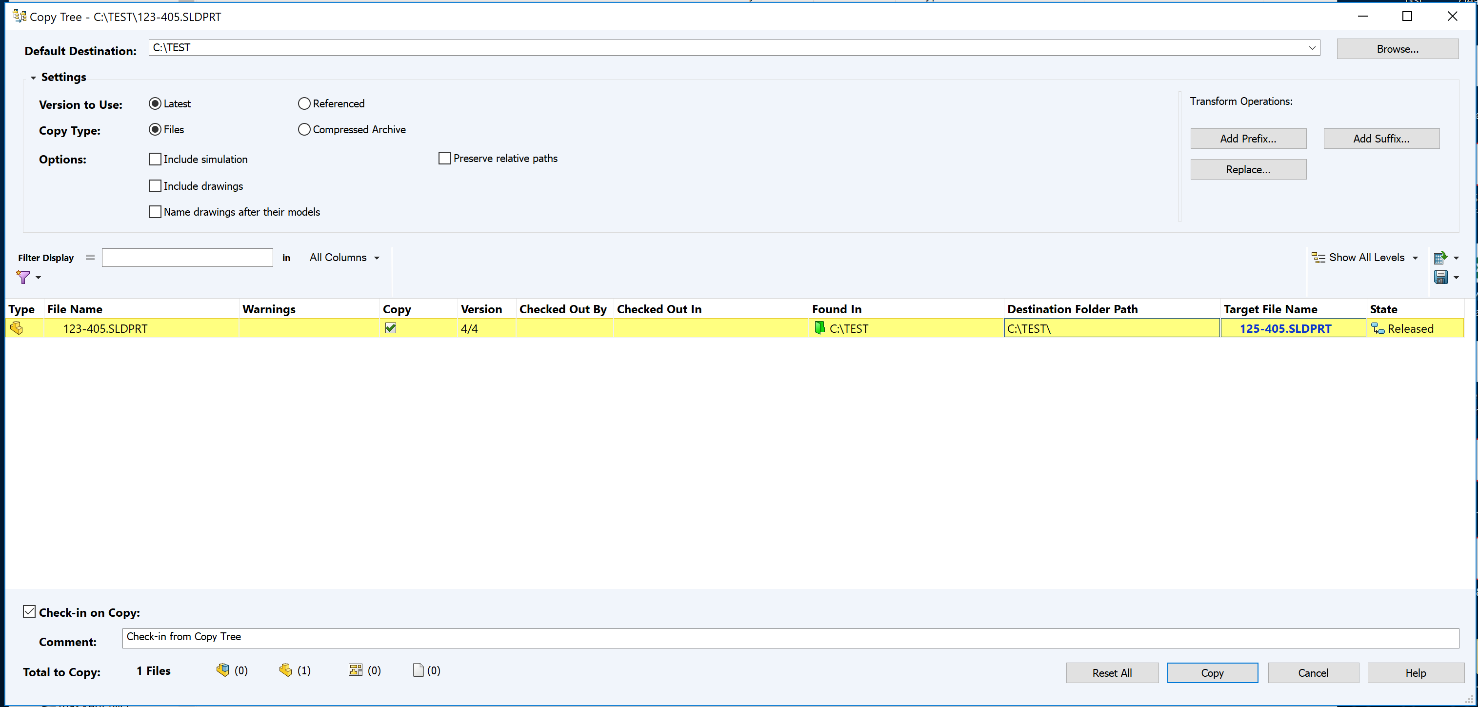Open the All Columns dropdown
Image resolution: width=1478 pixels, height=707 pixels.
tap(344, 257)
